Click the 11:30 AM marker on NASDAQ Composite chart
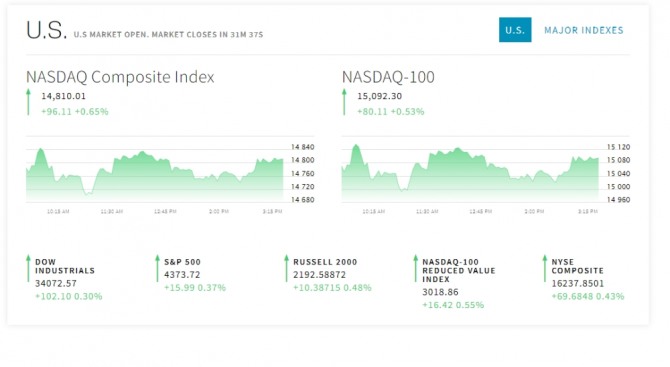The width and height of the screenshot is (670, 367). click(x=112, y=211)
